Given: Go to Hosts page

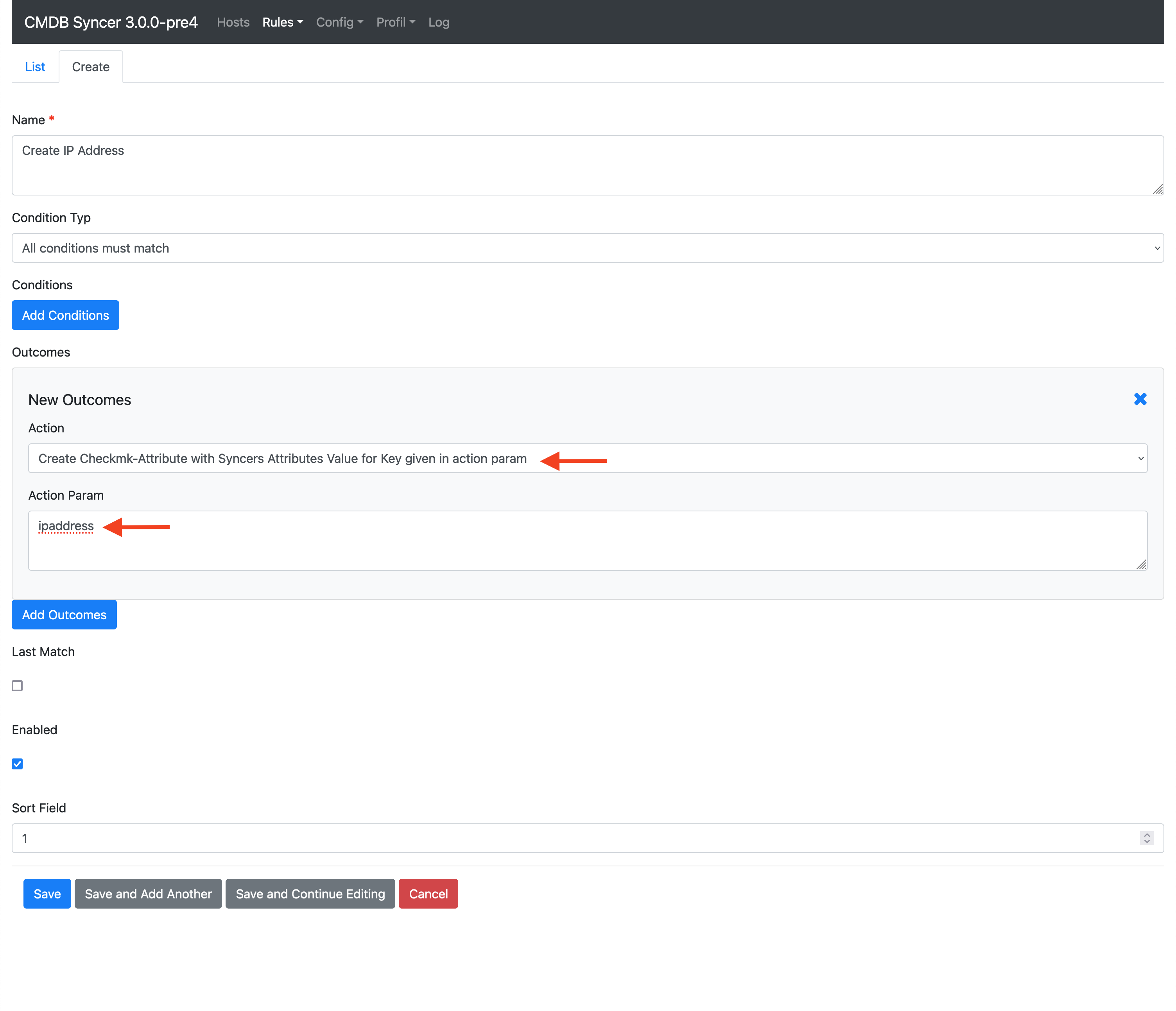Looking at the screenshot, I should pos(233,22).
